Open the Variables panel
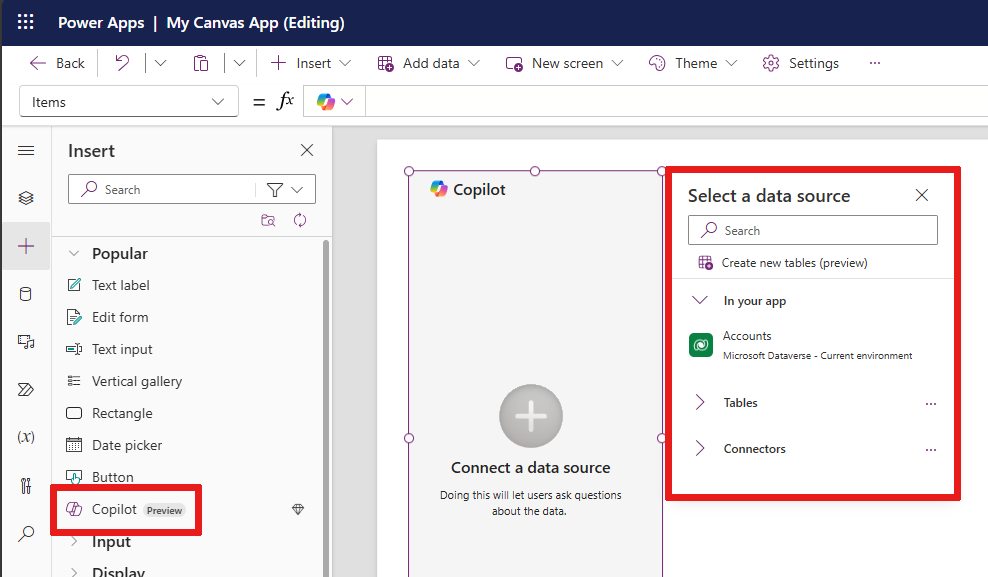Image resolution: width=988 pixels, height=577 pixels. coord(26,437)
